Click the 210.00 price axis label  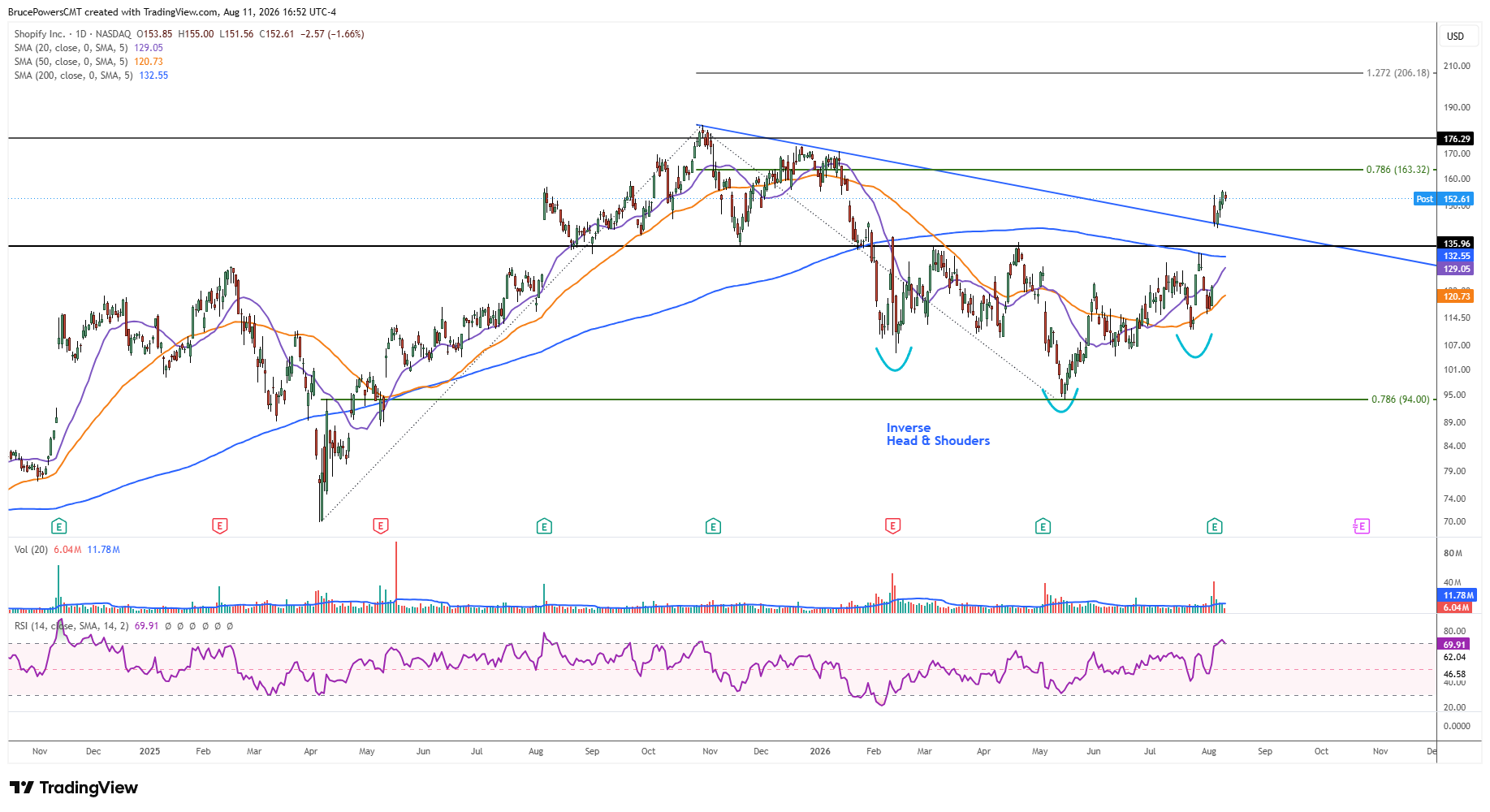click(x=1457, y=66)
